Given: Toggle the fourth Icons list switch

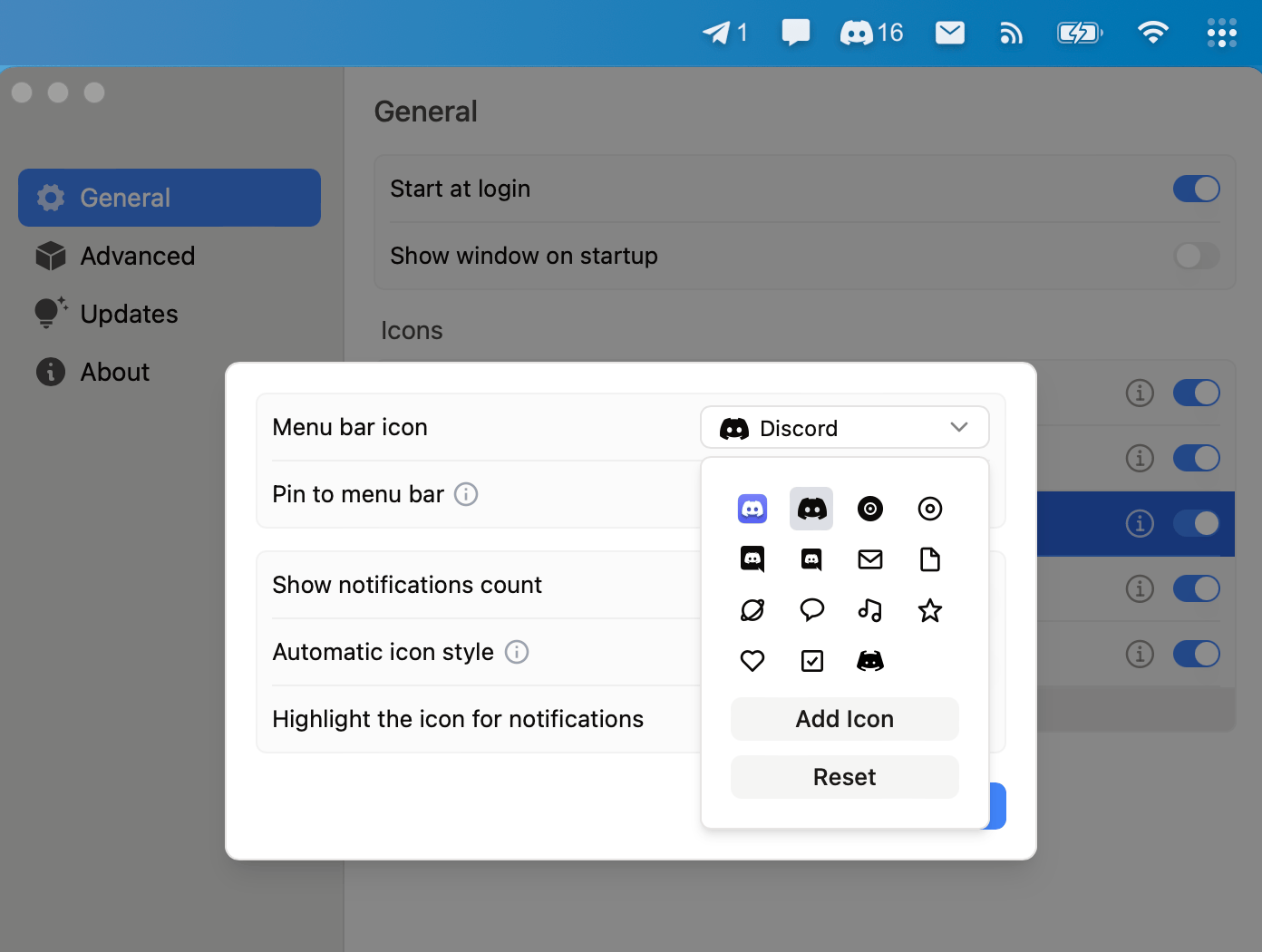Looking at the screenshot, I should (1197, 588).
